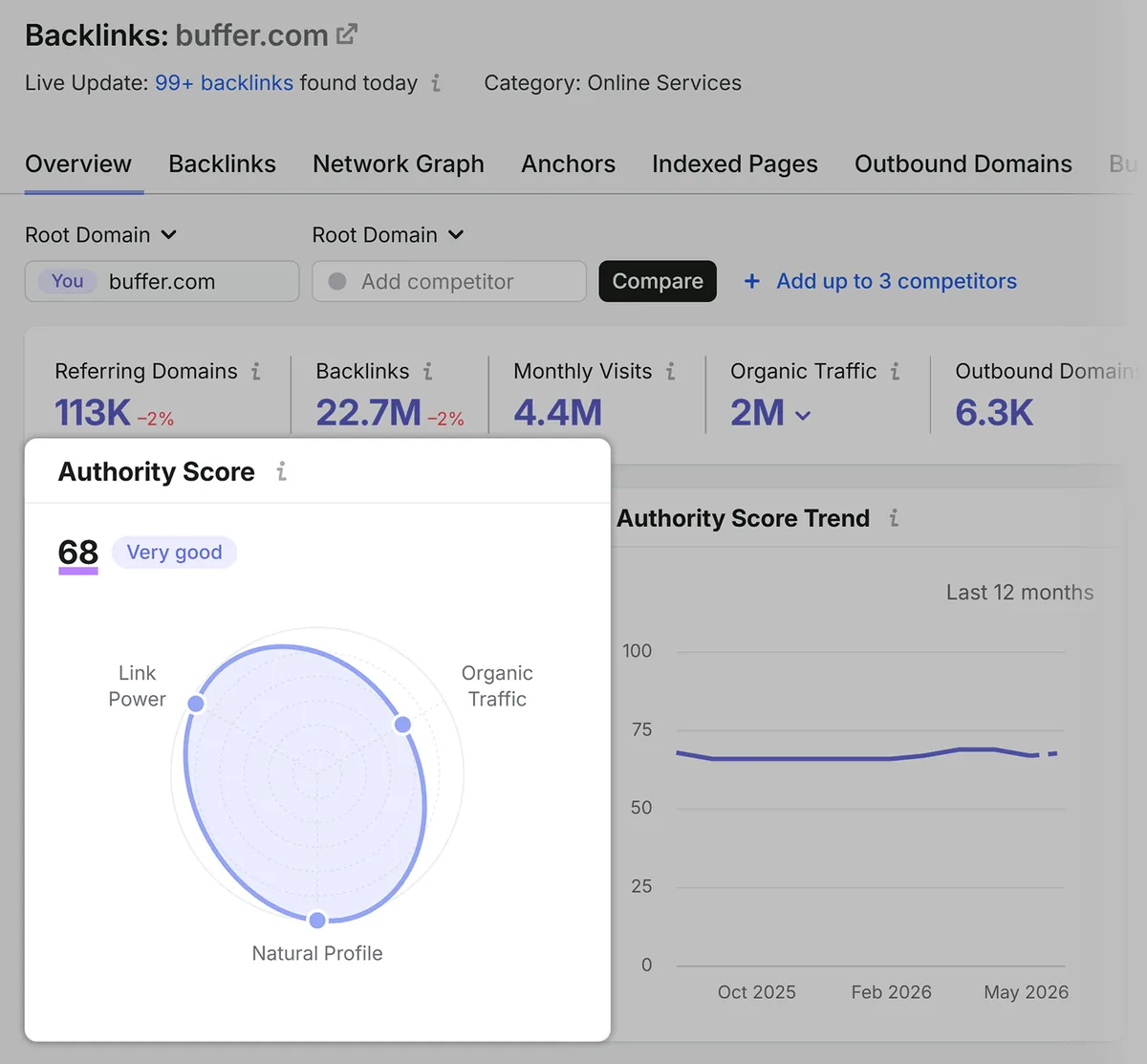Viewport: 1147px width, 1064px height.
Task: Click the Oct 2025 axis label
Action: coord(756,992)
